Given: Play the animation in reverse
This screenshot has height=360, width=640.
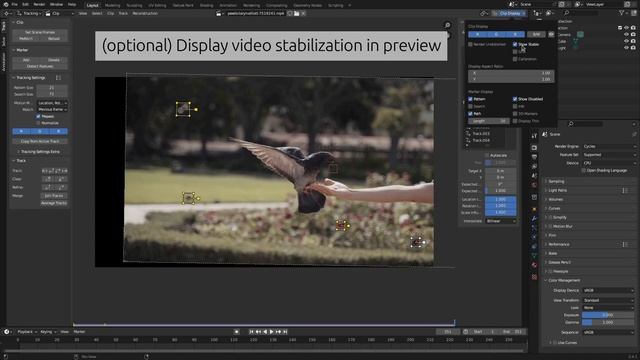Looking at the screenshot, I should [x=265, y=332].
